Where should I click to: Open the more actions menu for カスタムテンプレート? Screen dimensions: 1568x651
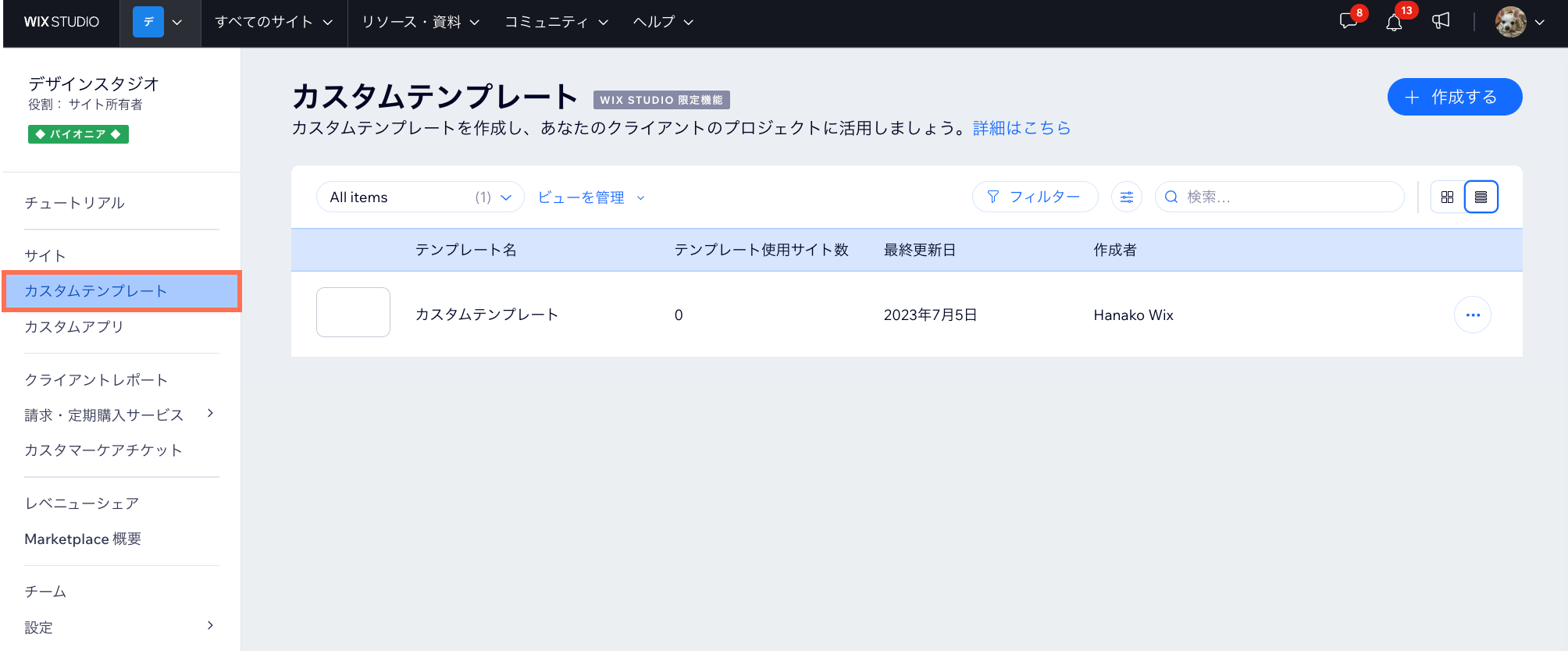[1473, 315]
